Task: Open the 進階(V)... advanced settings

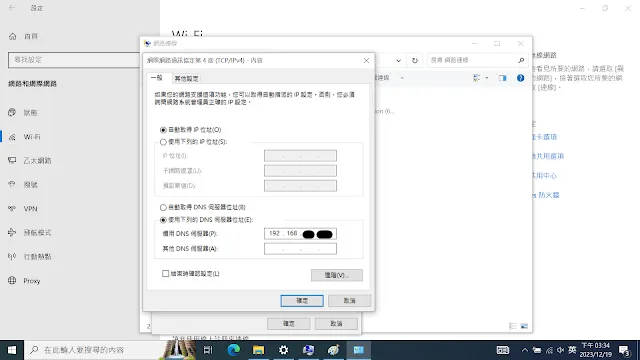Action: (x=337, y=276)
